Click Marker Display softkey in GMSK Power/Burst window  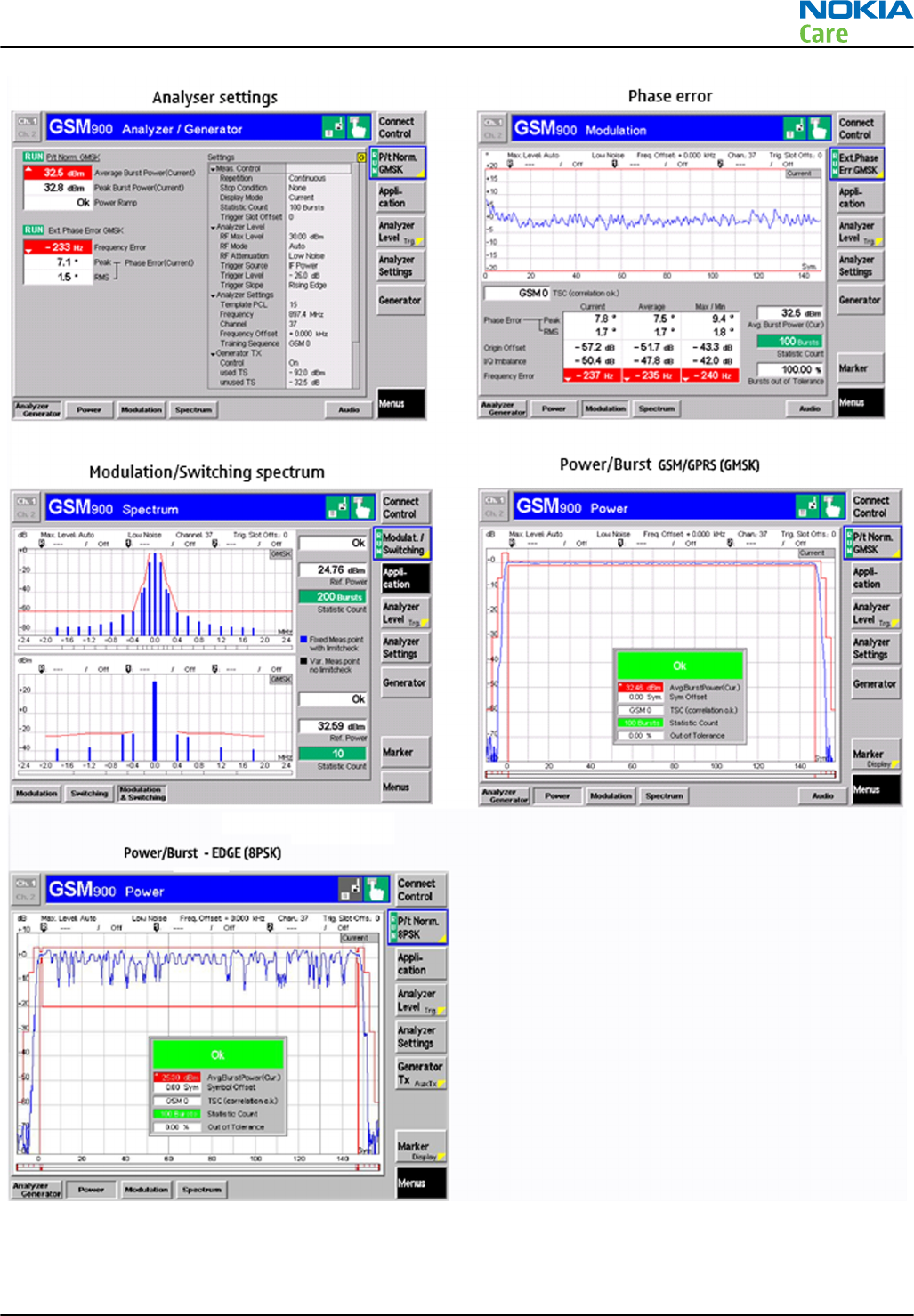tap(875, 755)
